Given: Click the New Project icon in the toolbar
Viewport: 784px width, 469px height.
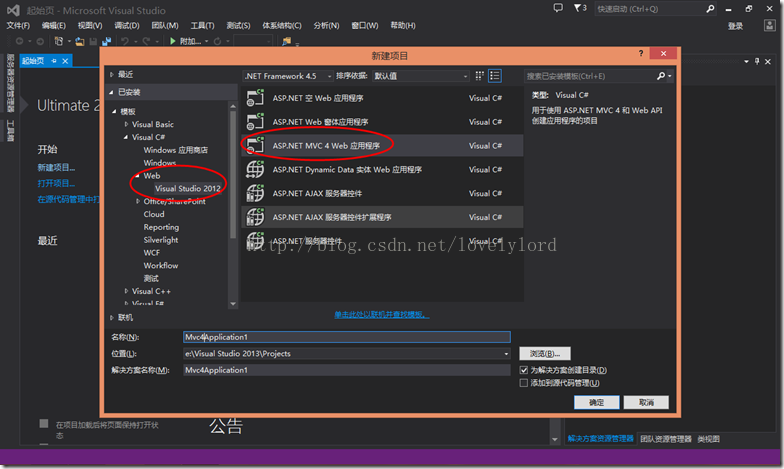Looking at the screenshot, I should [58, 42].
